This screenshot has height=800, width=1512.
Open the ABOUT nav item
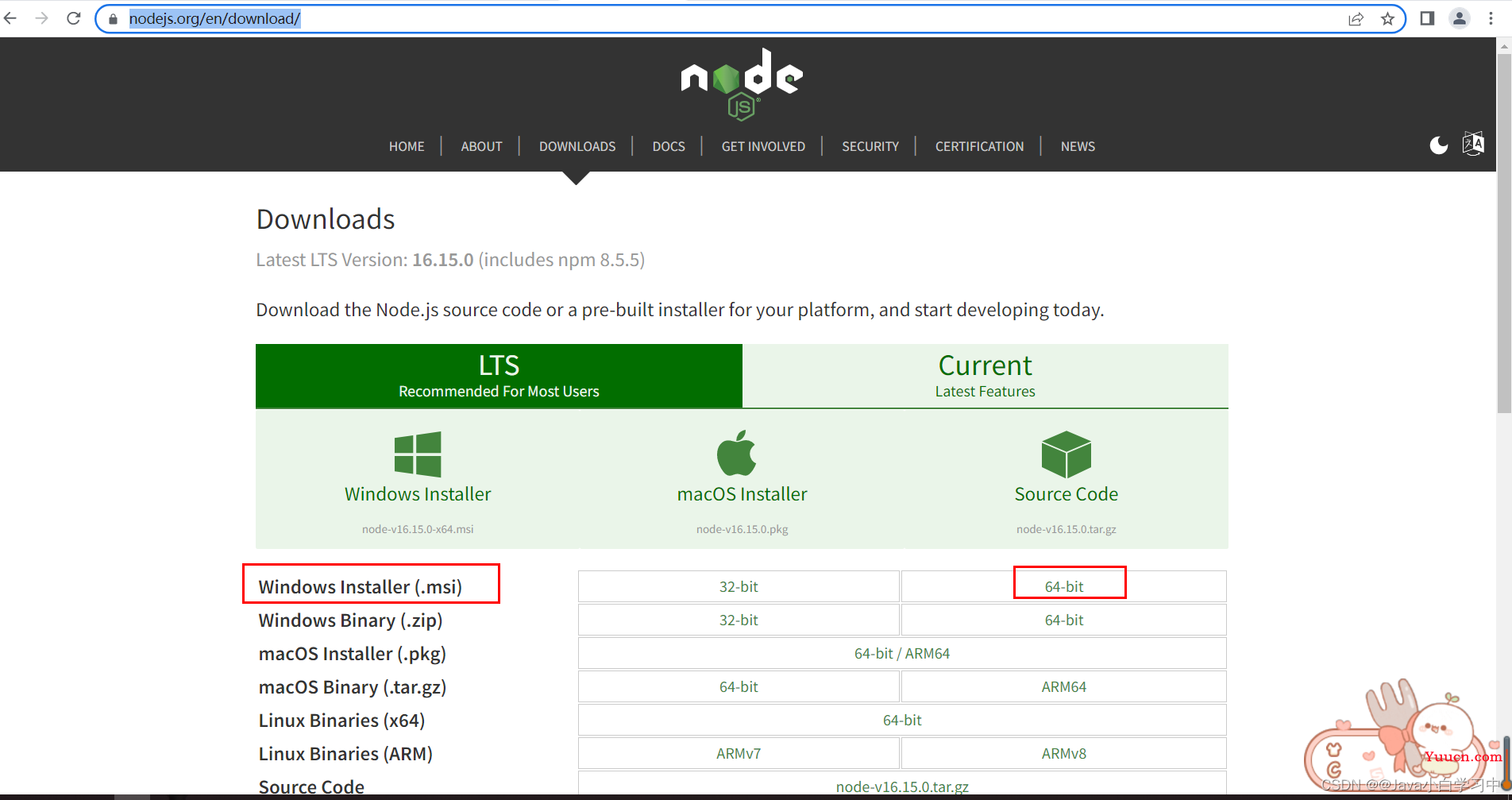(x=481, y=146)
